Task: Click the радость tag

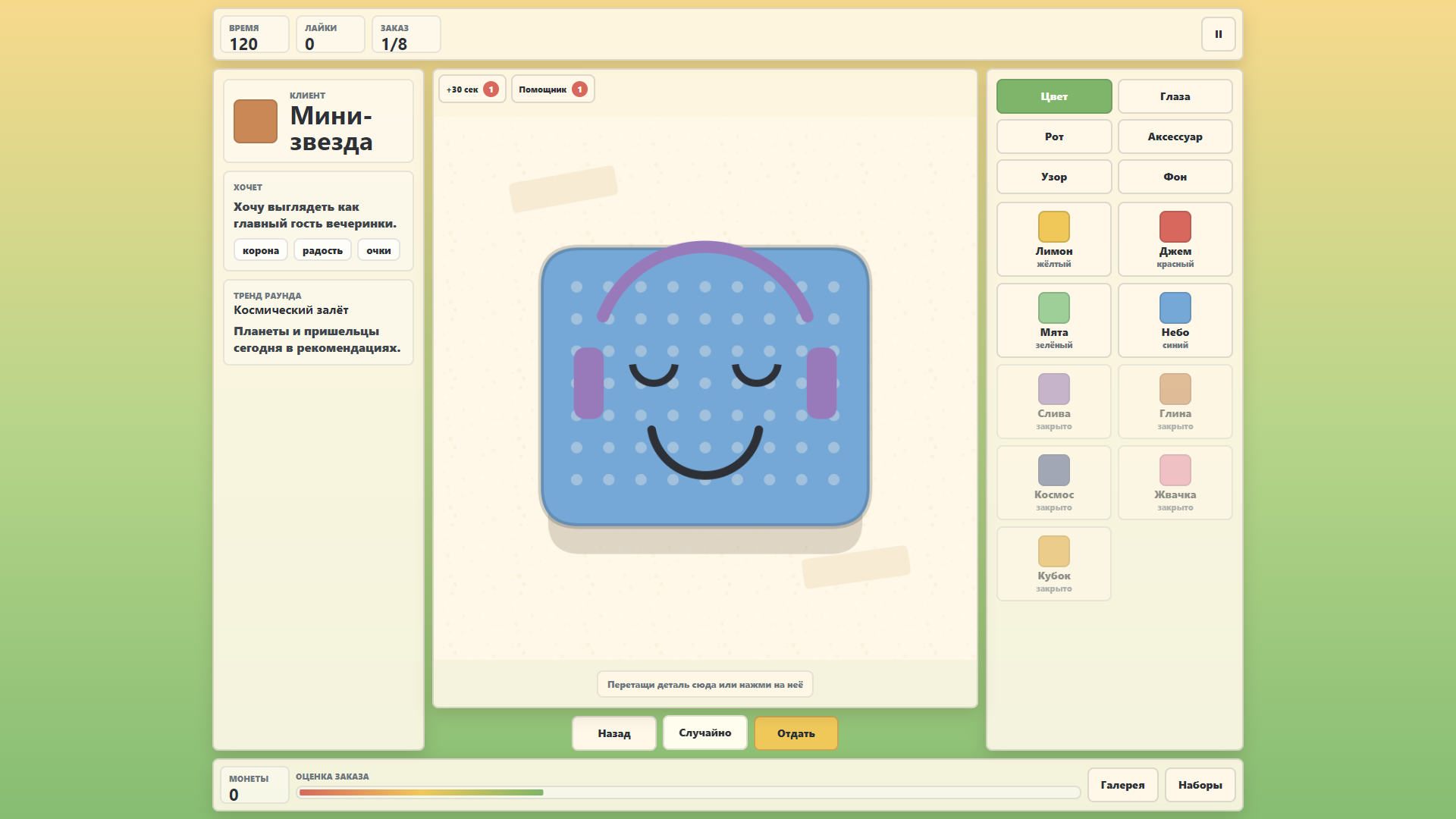Action: 322,250
